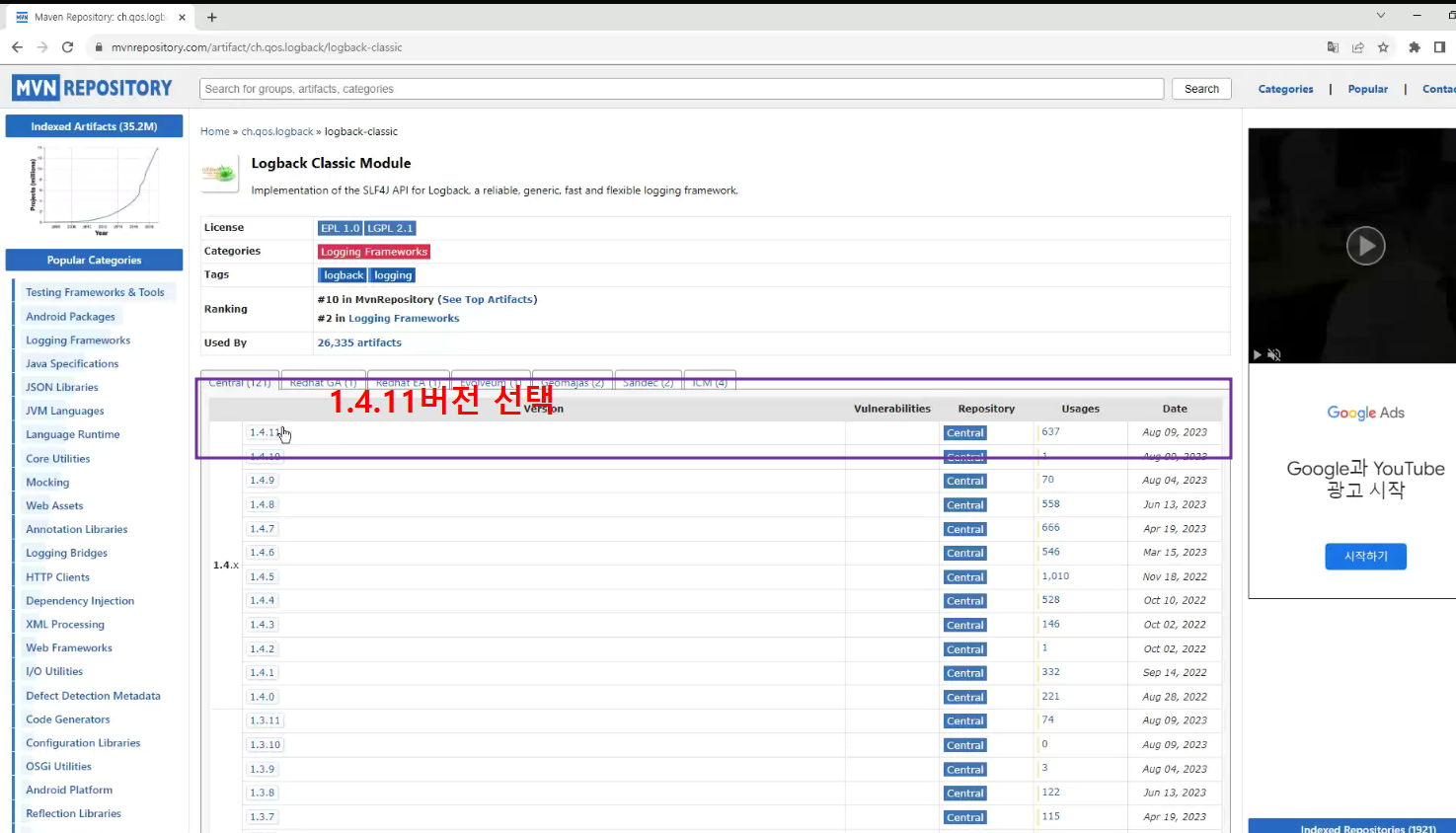Click the logging tag
The height and width of the screenshot is (833, 1456).
click(393, 275)
